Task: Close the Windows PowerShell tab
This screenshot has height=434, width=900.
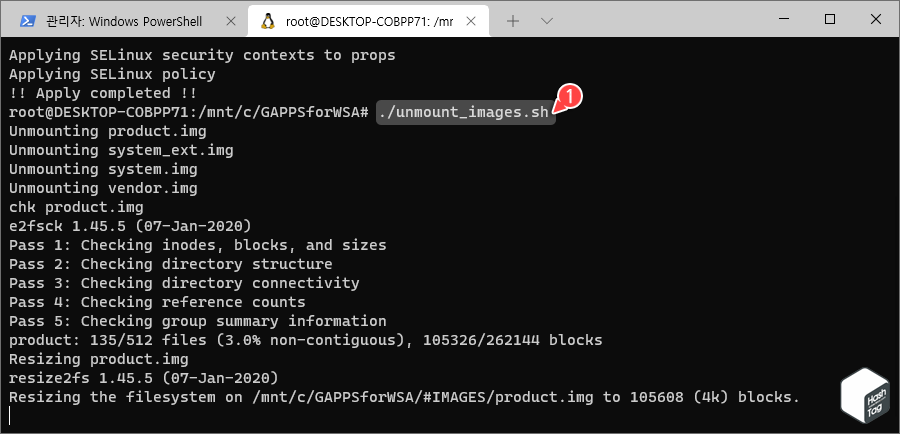Action: (x=231, y=21)
